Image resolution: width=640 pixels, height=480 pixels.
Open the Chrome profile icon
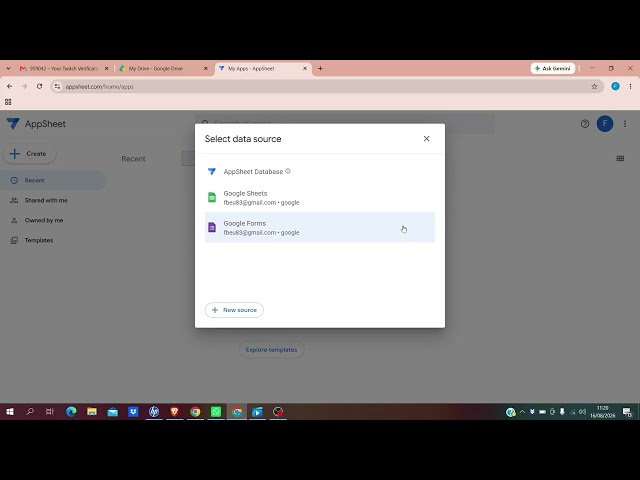click(616, 87)
